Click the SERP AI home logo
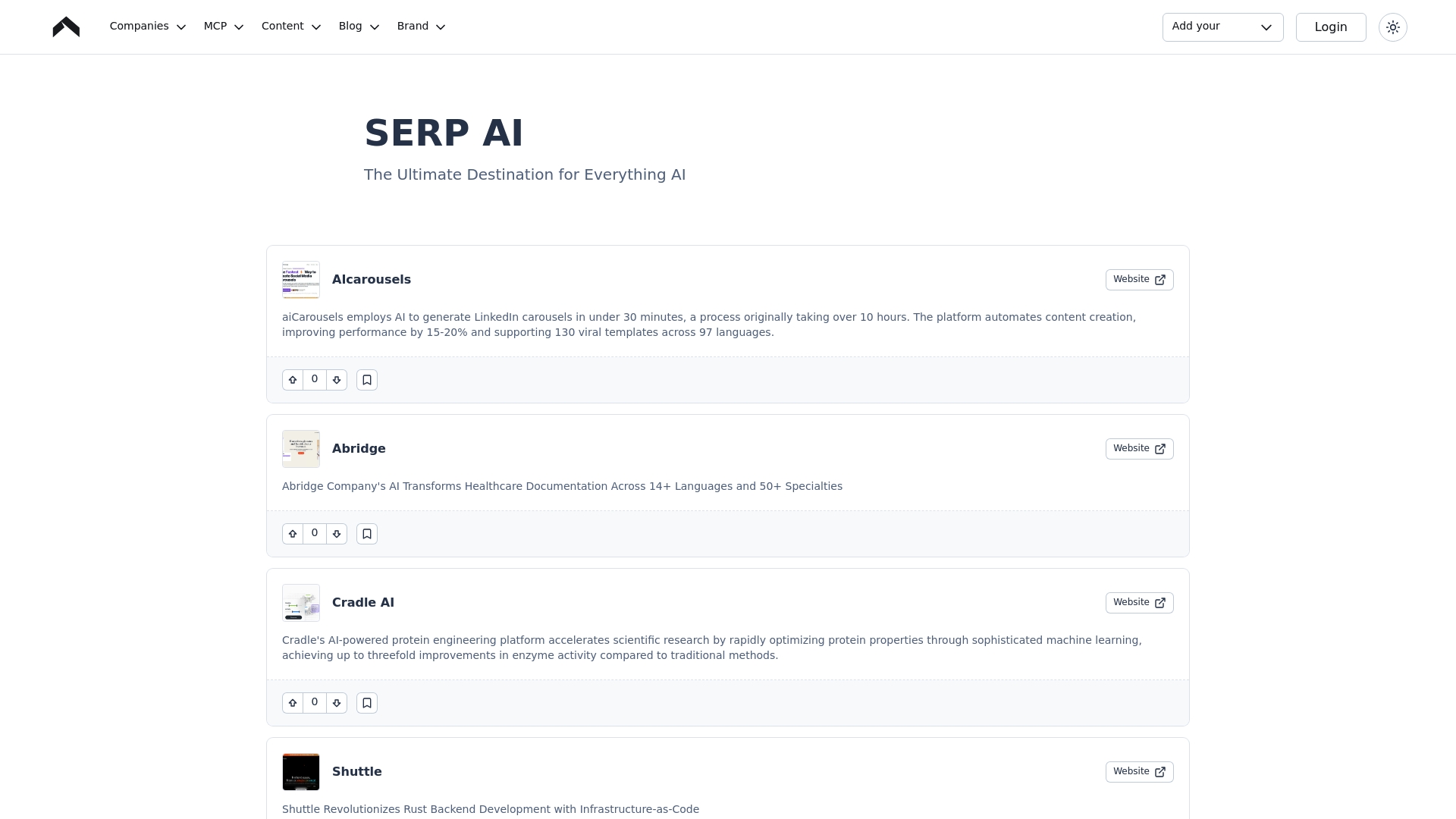 [x=66, y=27]
